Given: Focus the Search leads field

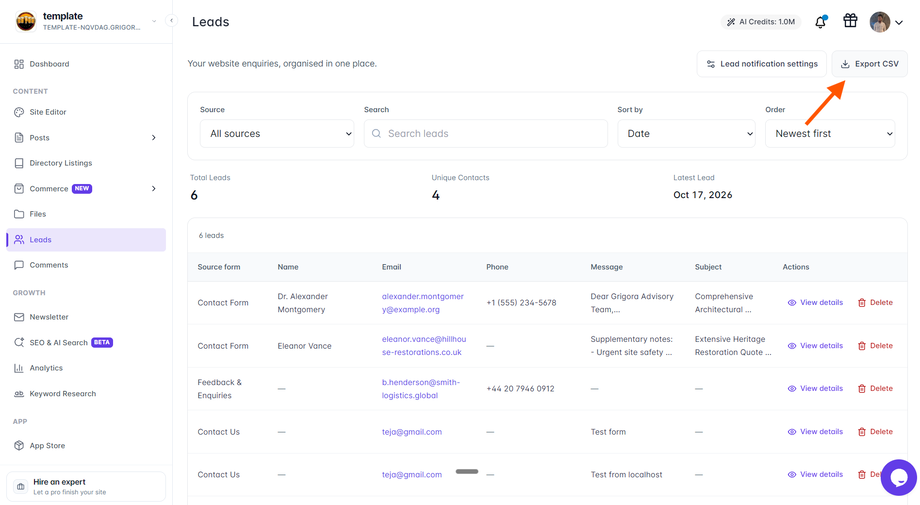Looking at the screenshot, I should [x=486, y=134].
